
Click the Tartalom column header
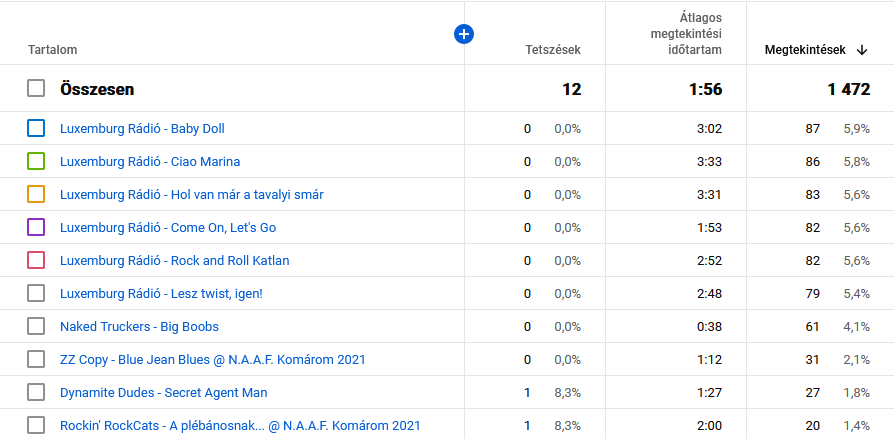(x=53, y=50)
